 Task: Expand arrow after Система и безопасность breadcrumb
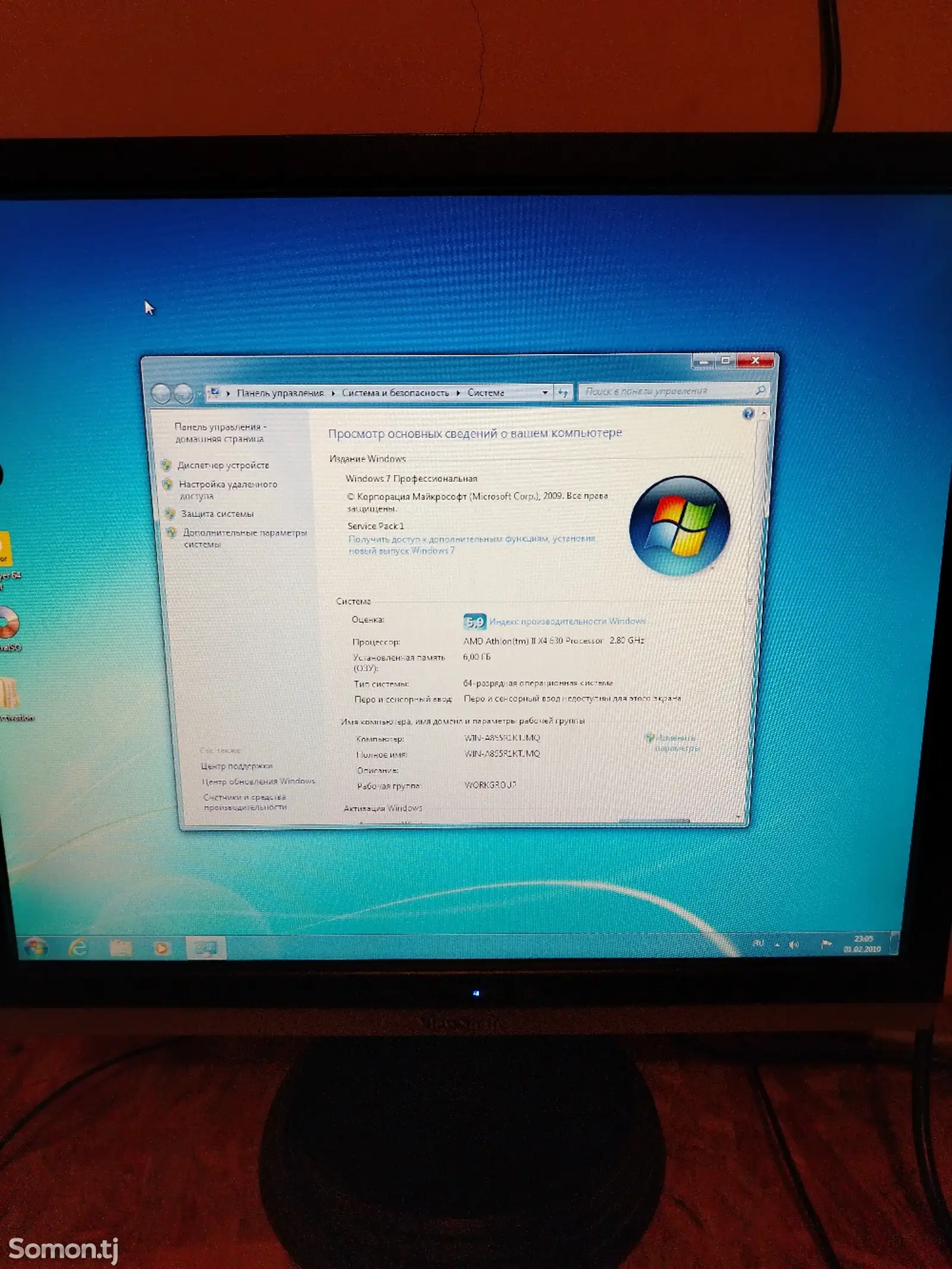click(458, 393)
